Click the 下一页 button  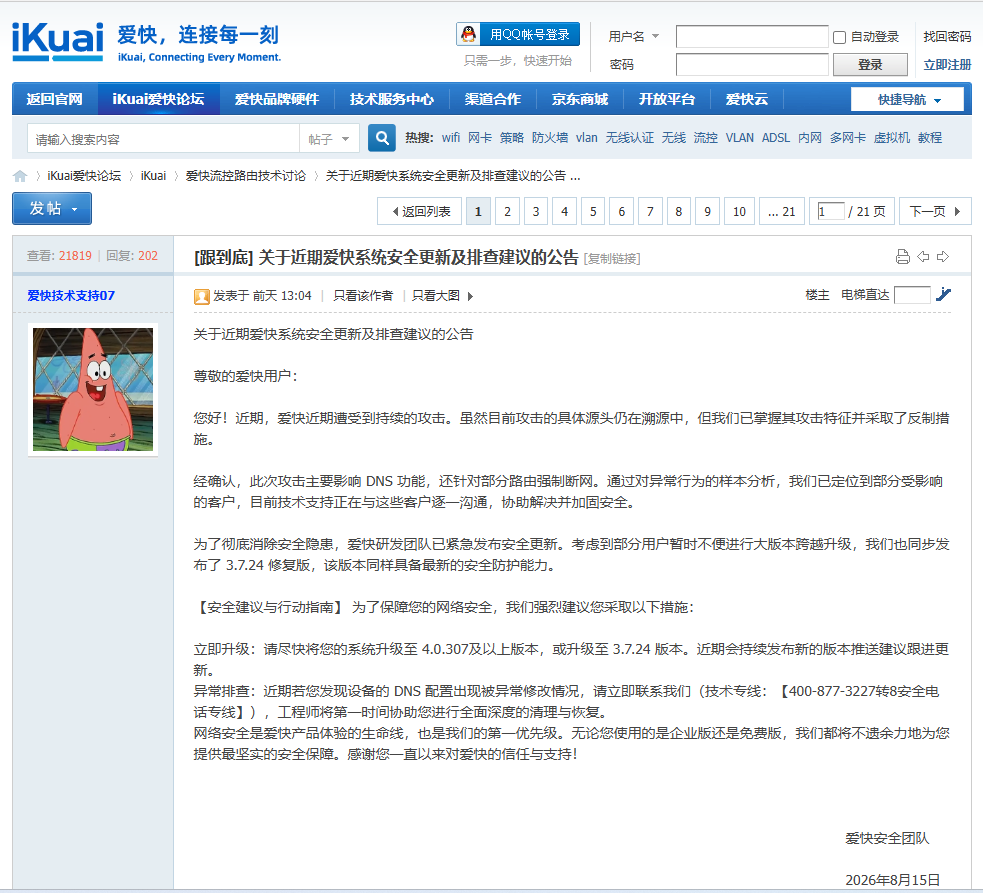(935, 211)
